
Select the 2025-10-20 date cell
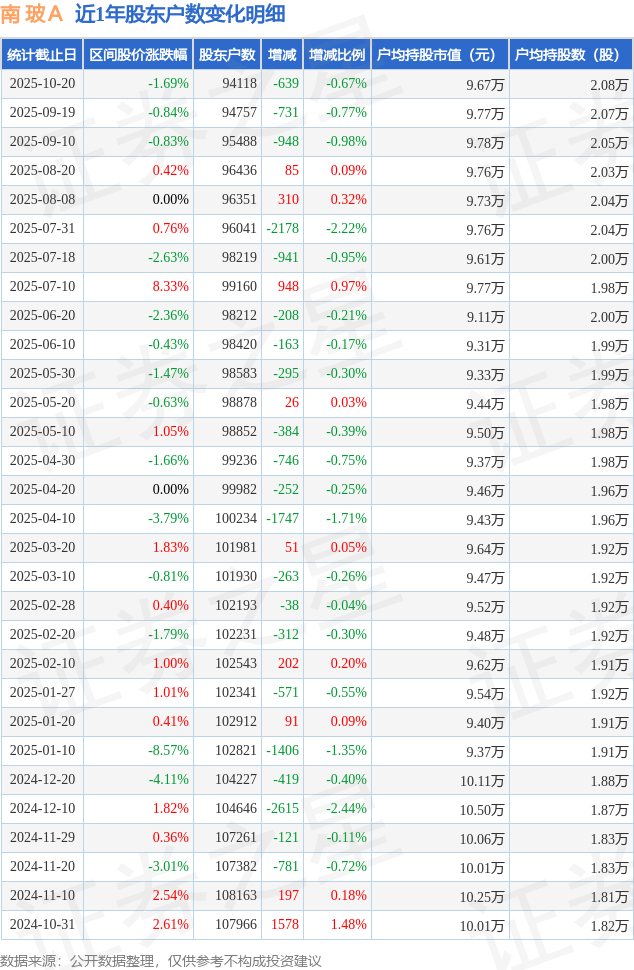click(42, 84)
